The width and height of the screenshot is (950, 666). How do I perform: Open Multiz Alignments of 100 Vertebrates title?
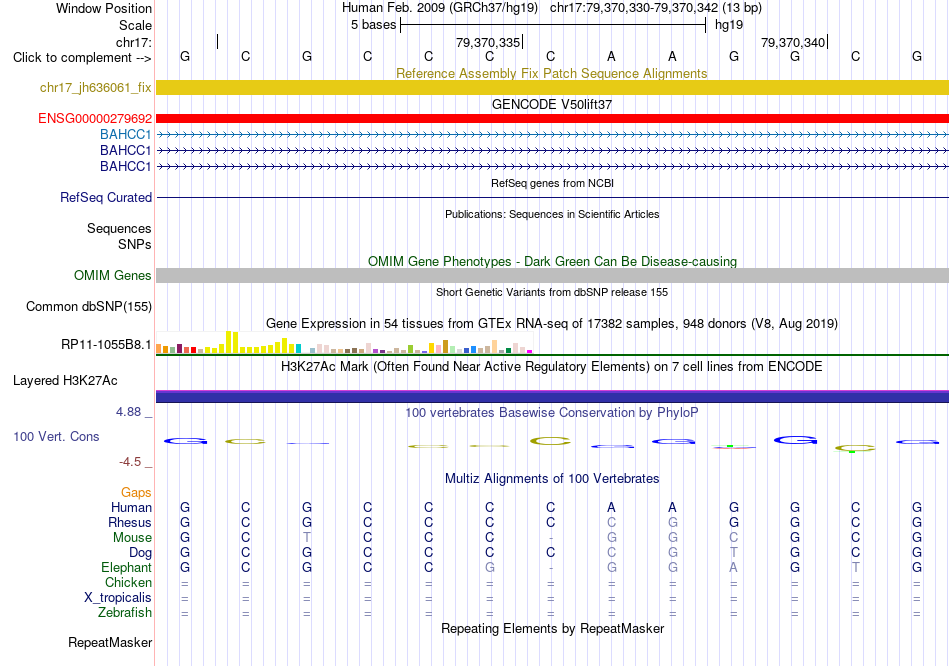pyautogui.click(x=552, y=479)
